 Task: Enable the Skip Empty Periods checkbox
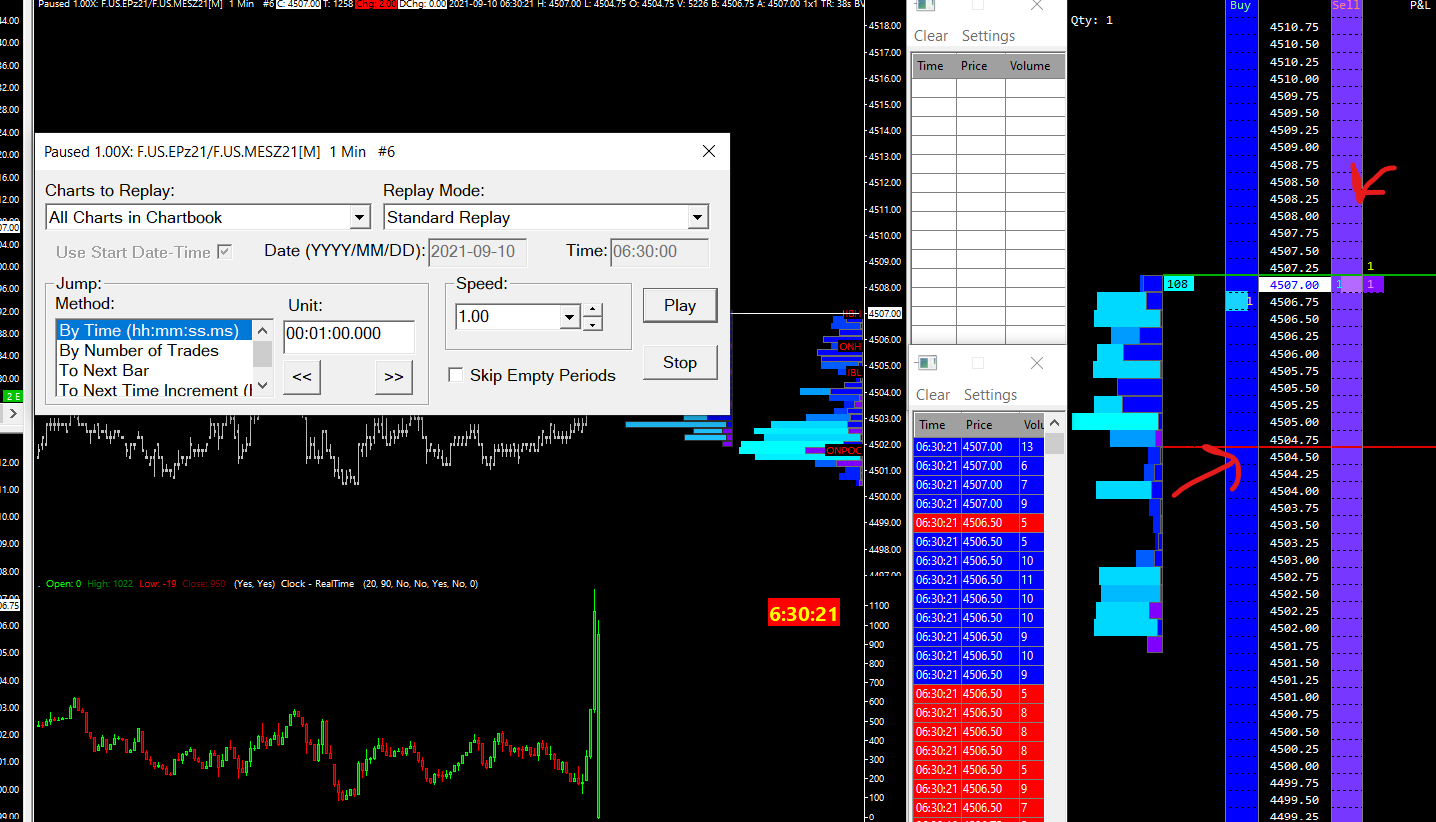point(456,375)
